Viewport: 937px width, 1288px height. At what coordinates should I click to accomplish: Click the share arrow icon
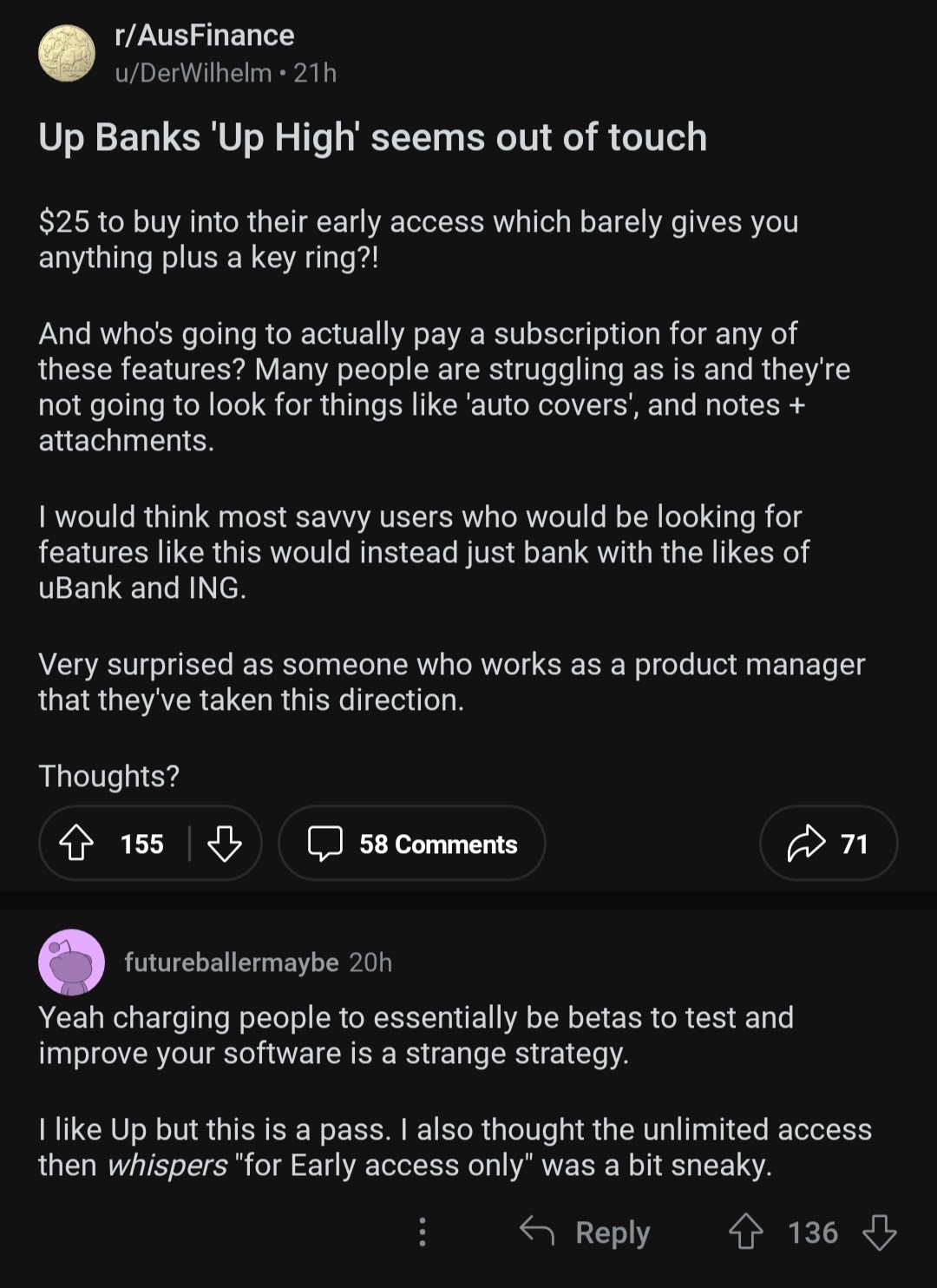coord(805,843)
